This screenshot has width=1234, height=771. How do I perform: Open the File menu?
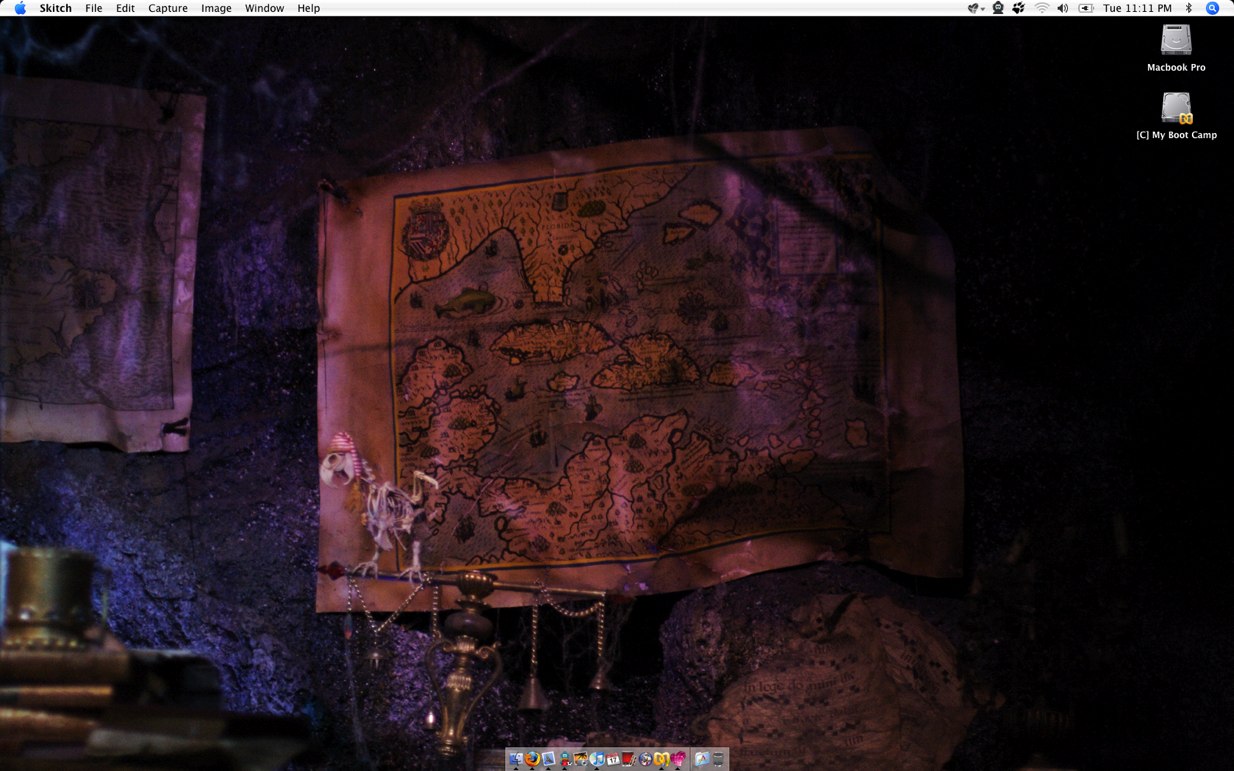point(93,8)
